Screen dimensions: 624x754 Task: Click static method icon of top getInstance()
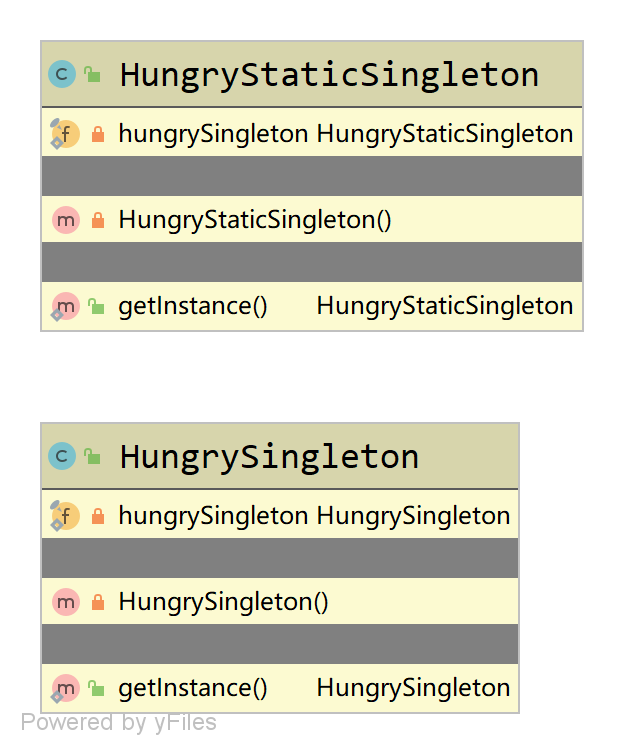(x=65, y=306)
